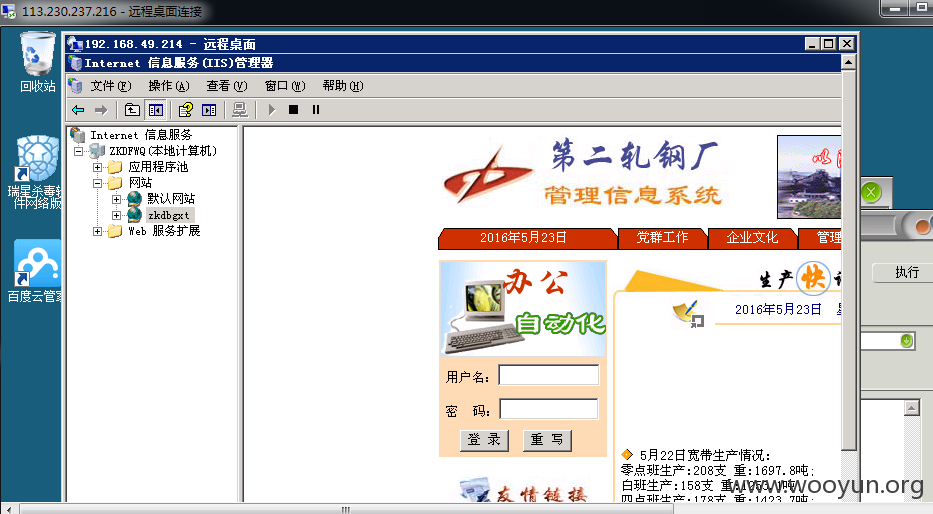
Task: Pause the site with the pause icon
Action: pos(316,109)
